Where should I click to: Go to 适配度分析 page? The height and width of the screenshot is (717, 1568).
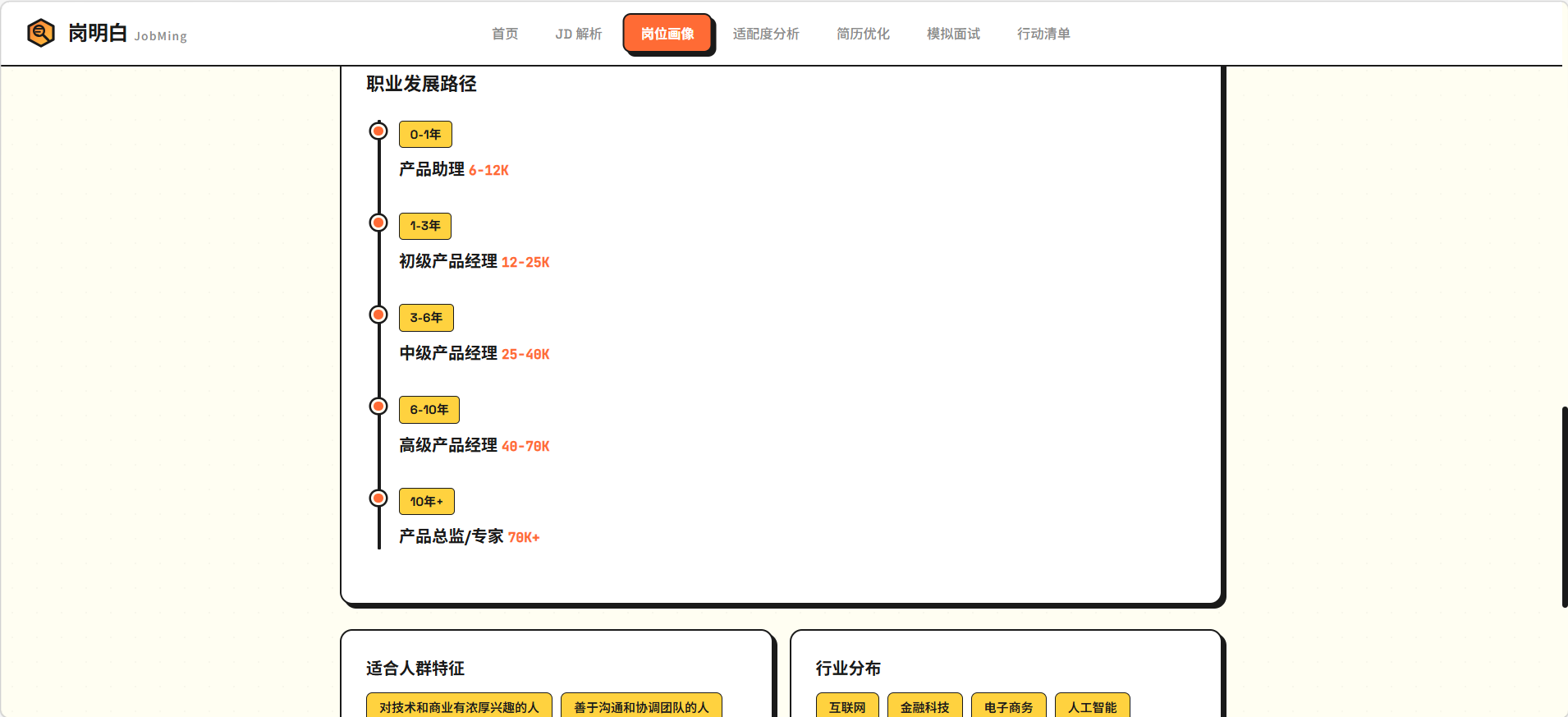click(x=765, y=34)
